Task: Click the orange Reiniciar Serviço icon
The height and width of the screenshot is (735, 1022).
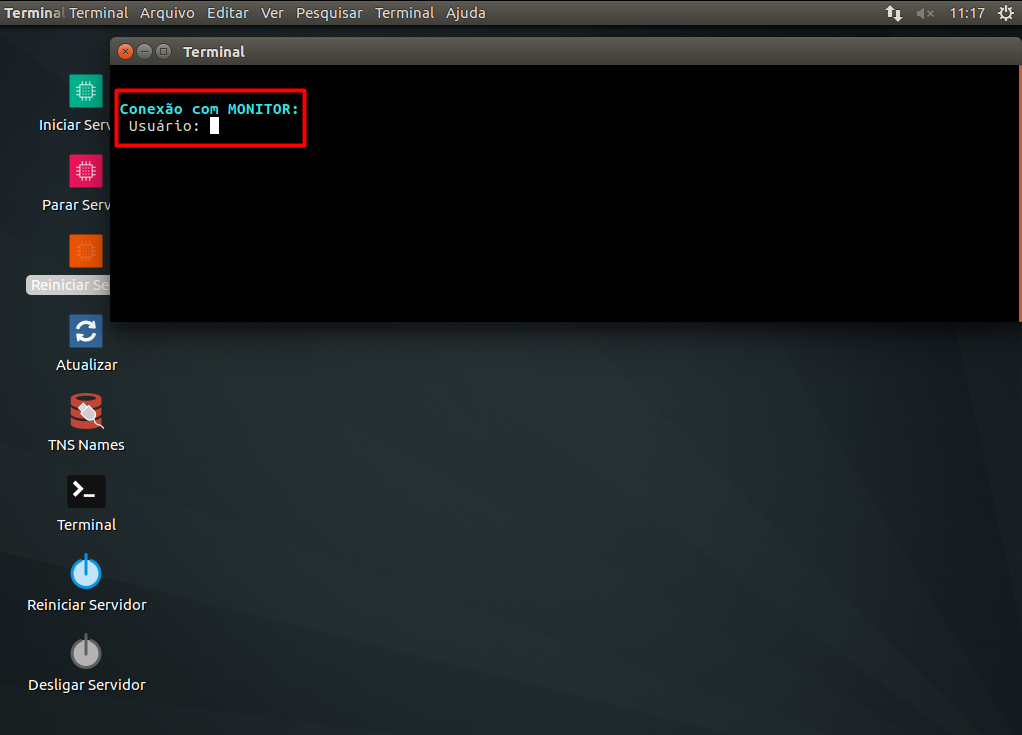Action: pos(85,251)
